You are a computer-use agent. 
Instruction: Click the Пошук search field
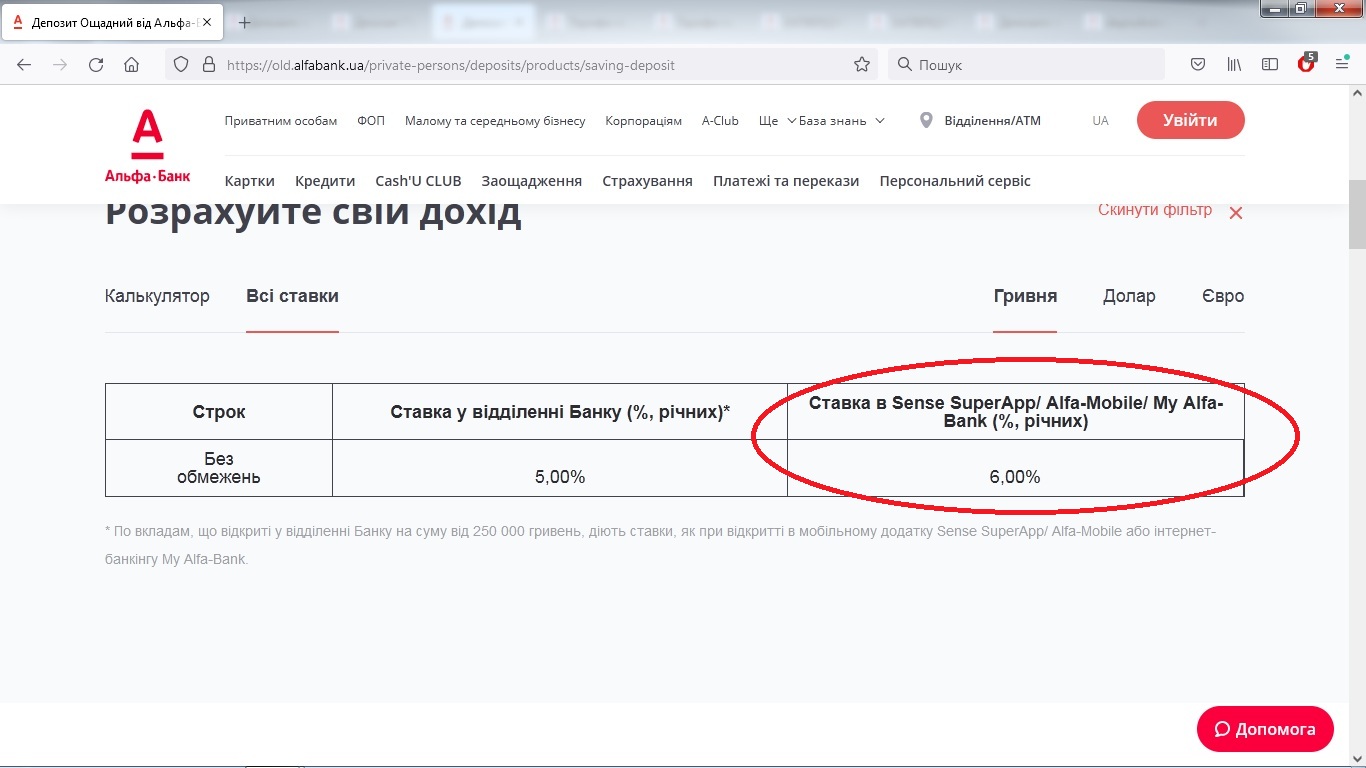point(1026,65)
